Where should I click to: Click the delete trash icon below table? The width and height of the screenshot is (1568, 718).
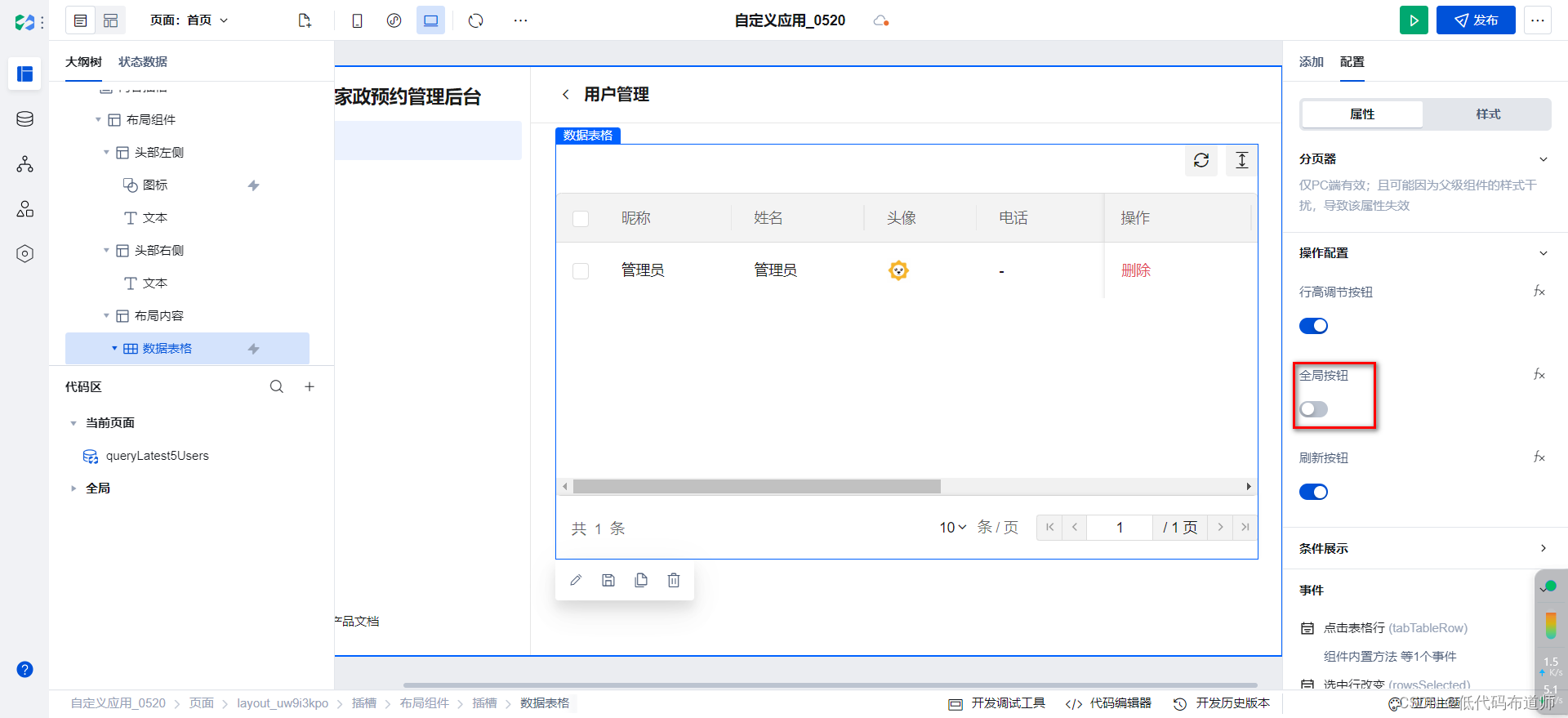click(674, 580)
